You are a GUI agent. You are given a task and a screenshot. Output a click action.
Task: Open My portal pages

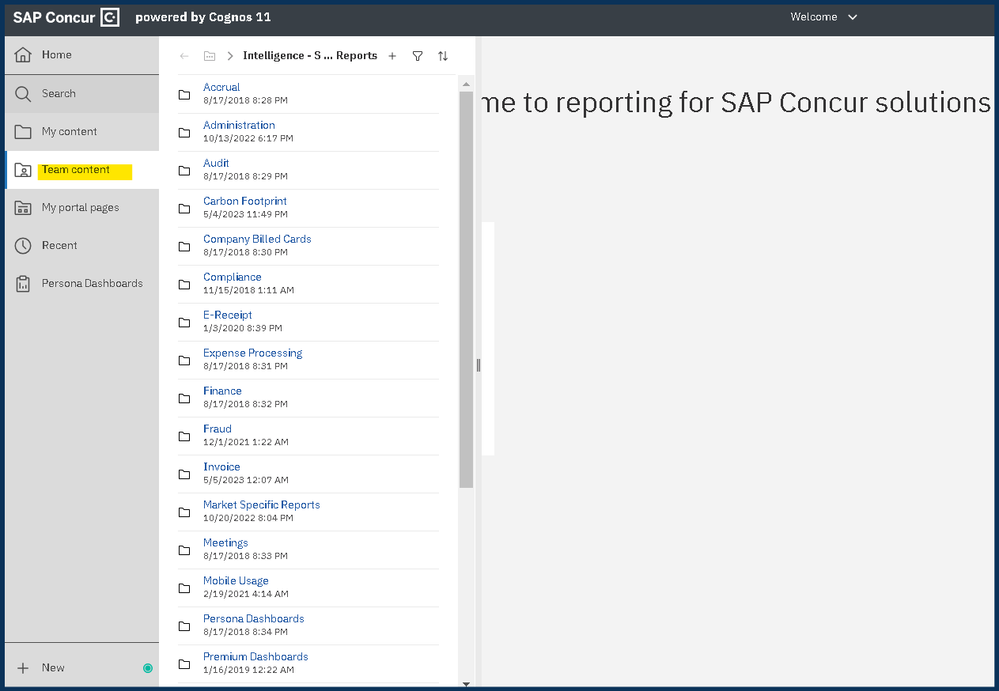pyautogui.click(x=82, y=208)
